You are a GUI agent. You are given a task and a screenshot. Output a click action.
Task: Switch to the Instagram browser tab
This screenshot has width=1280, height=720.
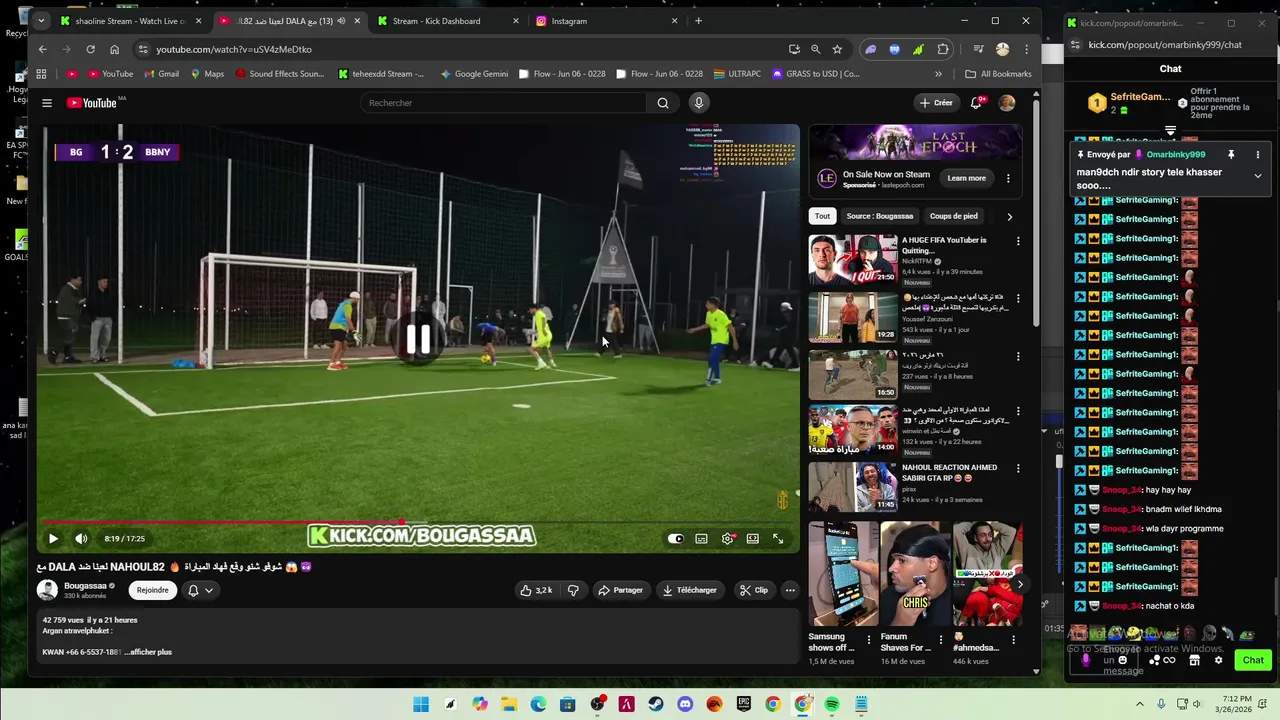(x=607, y=21)
